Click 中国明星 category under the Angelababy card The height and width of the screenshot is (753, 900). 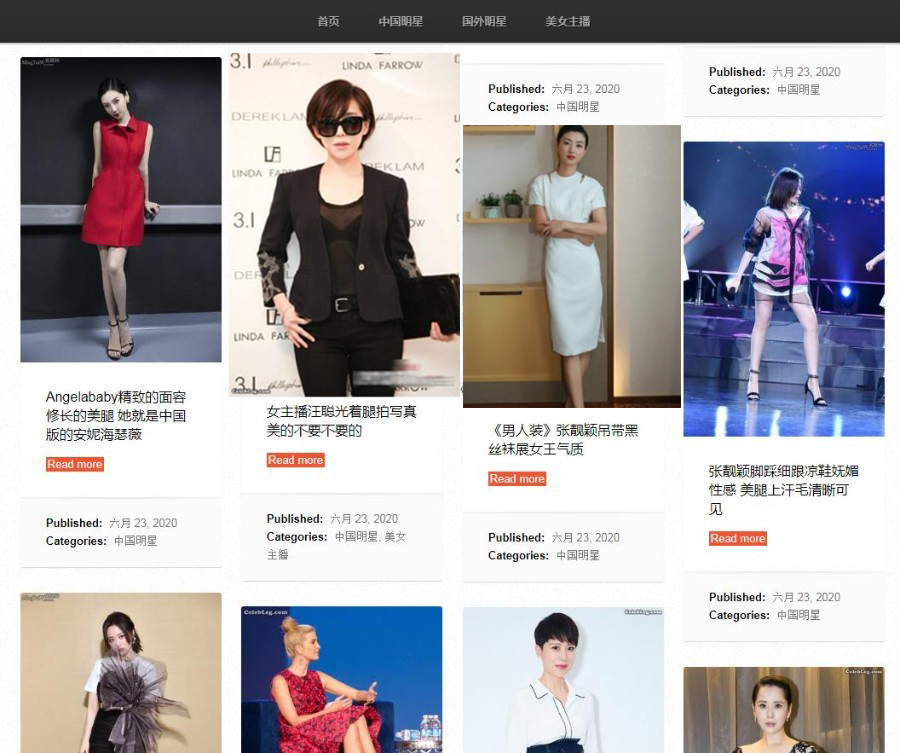(135, 541)
